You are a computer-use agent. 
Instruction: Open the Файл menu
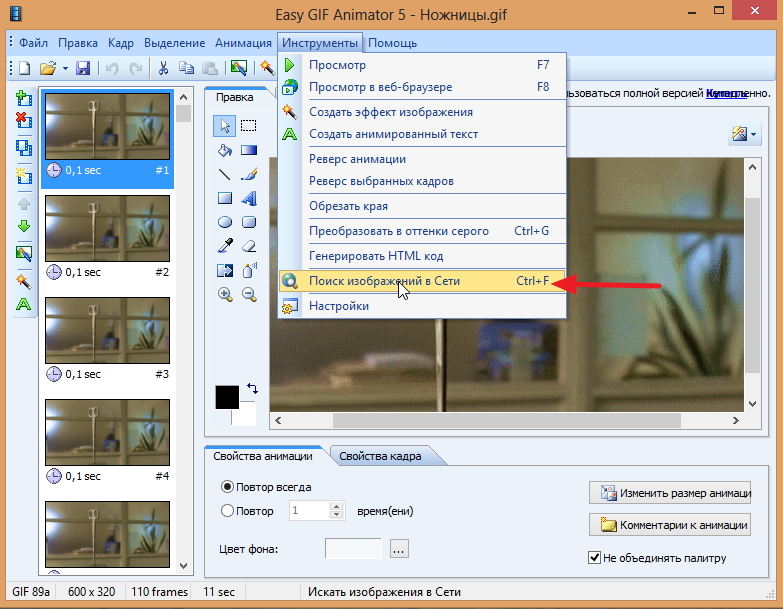click(x=33, y=43)
